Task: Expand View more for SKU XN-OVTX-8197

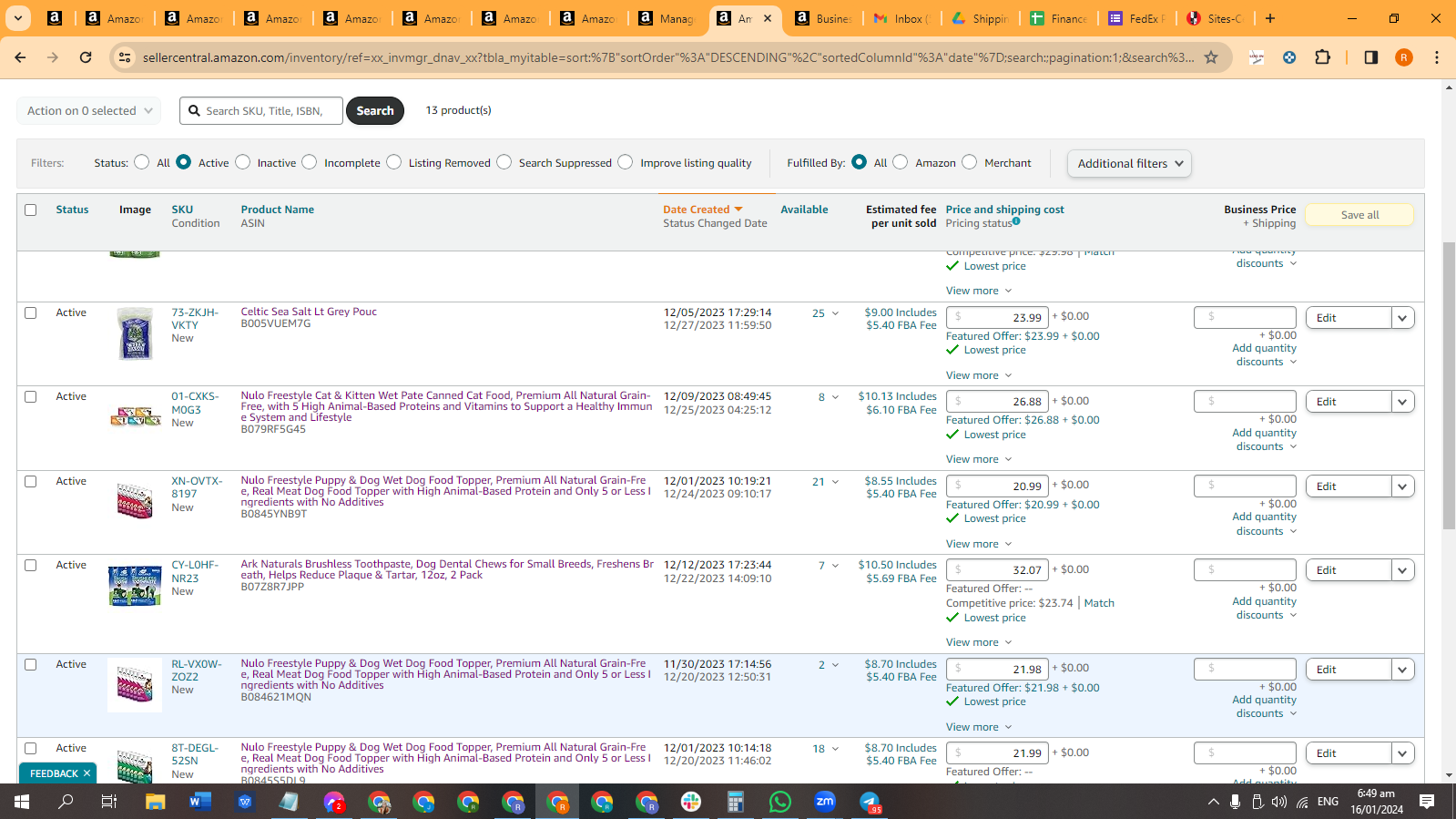Action: click(x=979, y=544)
